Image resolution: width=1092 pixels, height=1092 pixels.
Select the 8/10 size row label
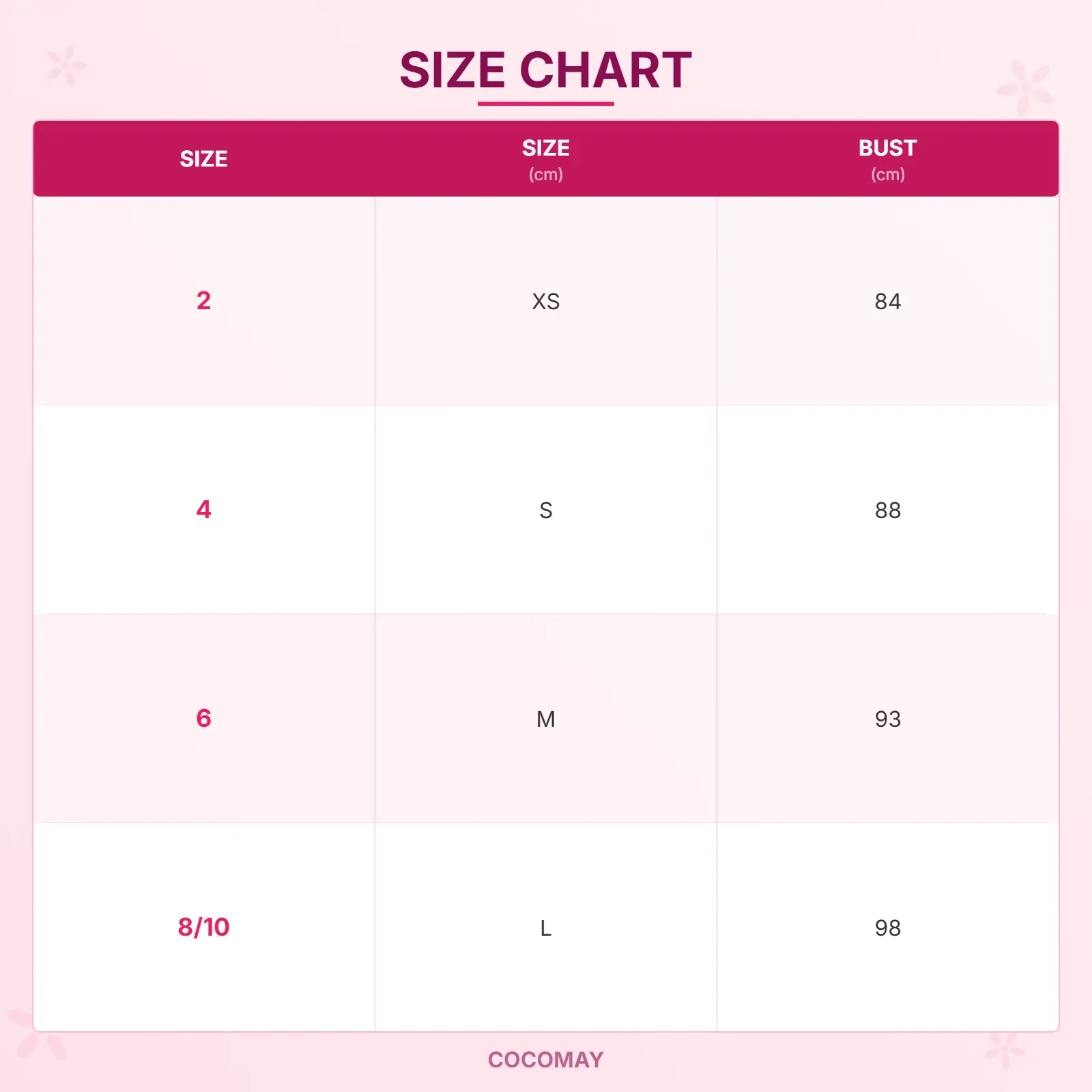(x=203, y=928)
